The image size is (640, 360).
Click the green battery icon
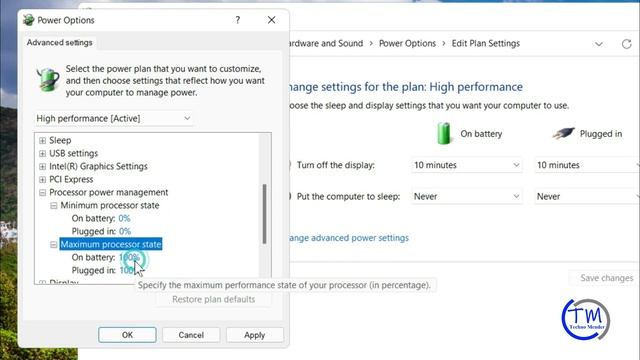(444, 133)
